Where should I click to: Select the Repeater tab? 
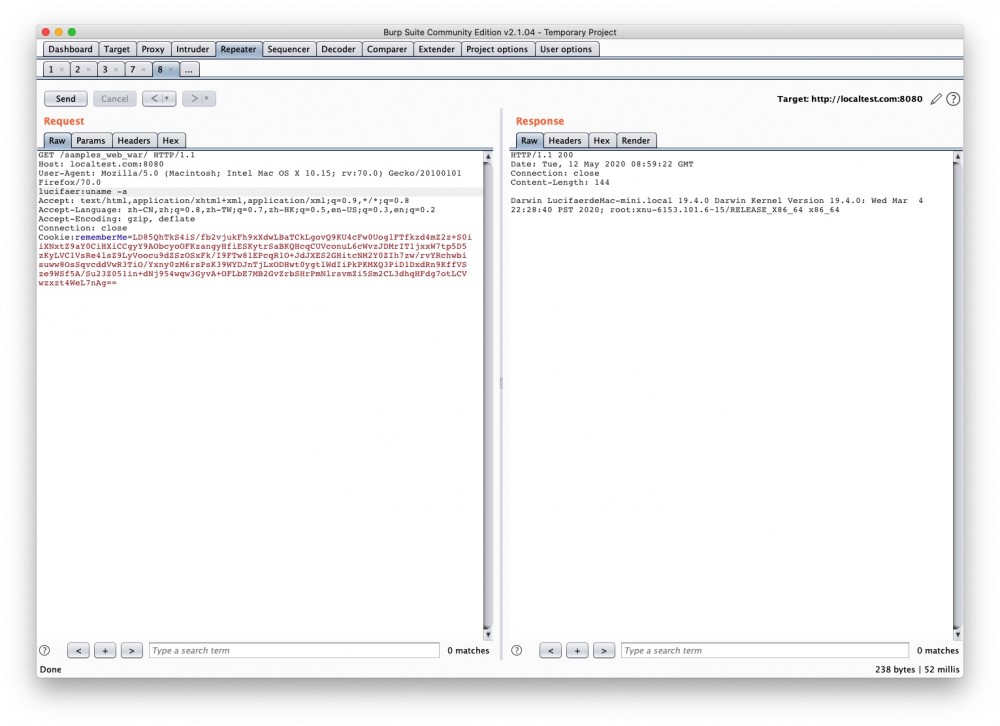click(239, 49)
